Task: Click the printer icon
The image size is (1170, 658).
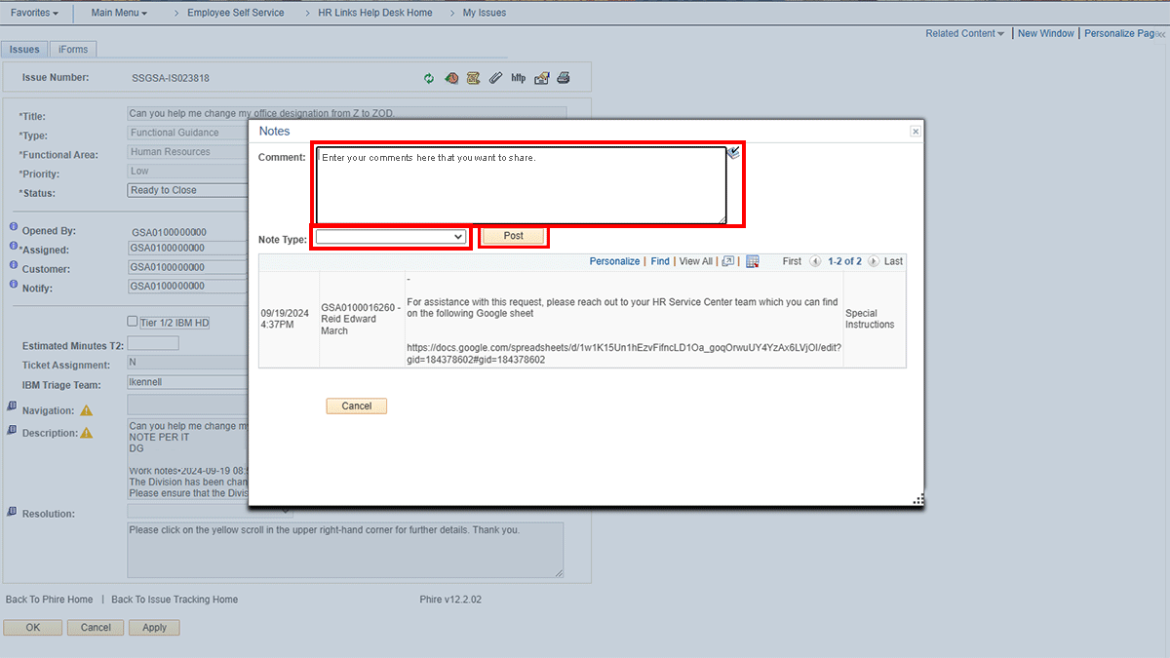Action: click(x=563, y=78)
